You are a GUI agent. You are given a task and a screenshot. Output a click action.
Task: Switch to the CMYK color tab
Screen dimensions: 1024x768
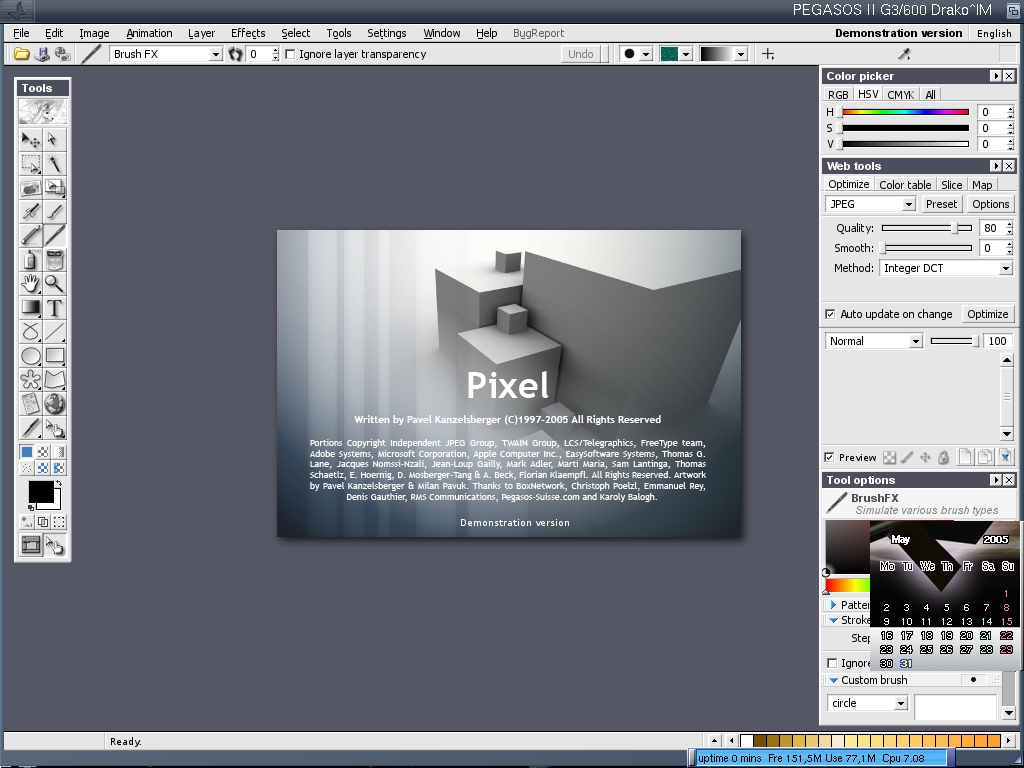[x=901, y=95]
